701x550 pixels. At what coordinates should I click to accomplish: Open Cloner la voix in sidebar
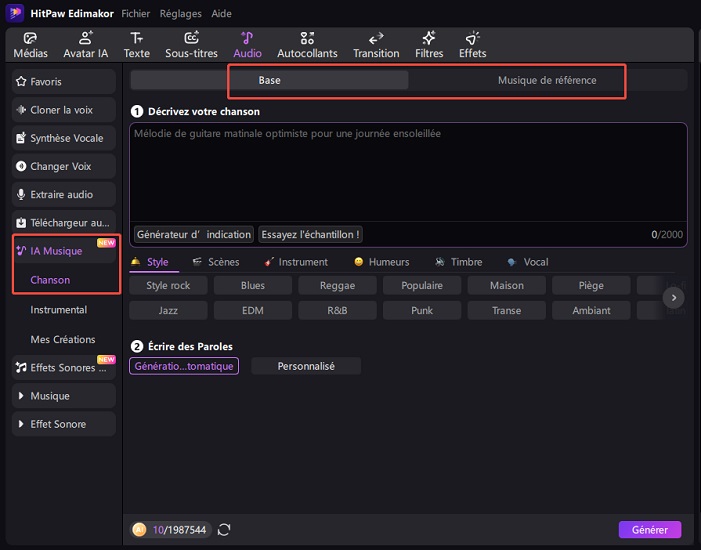pyautogui.click(x=66, y=110)
